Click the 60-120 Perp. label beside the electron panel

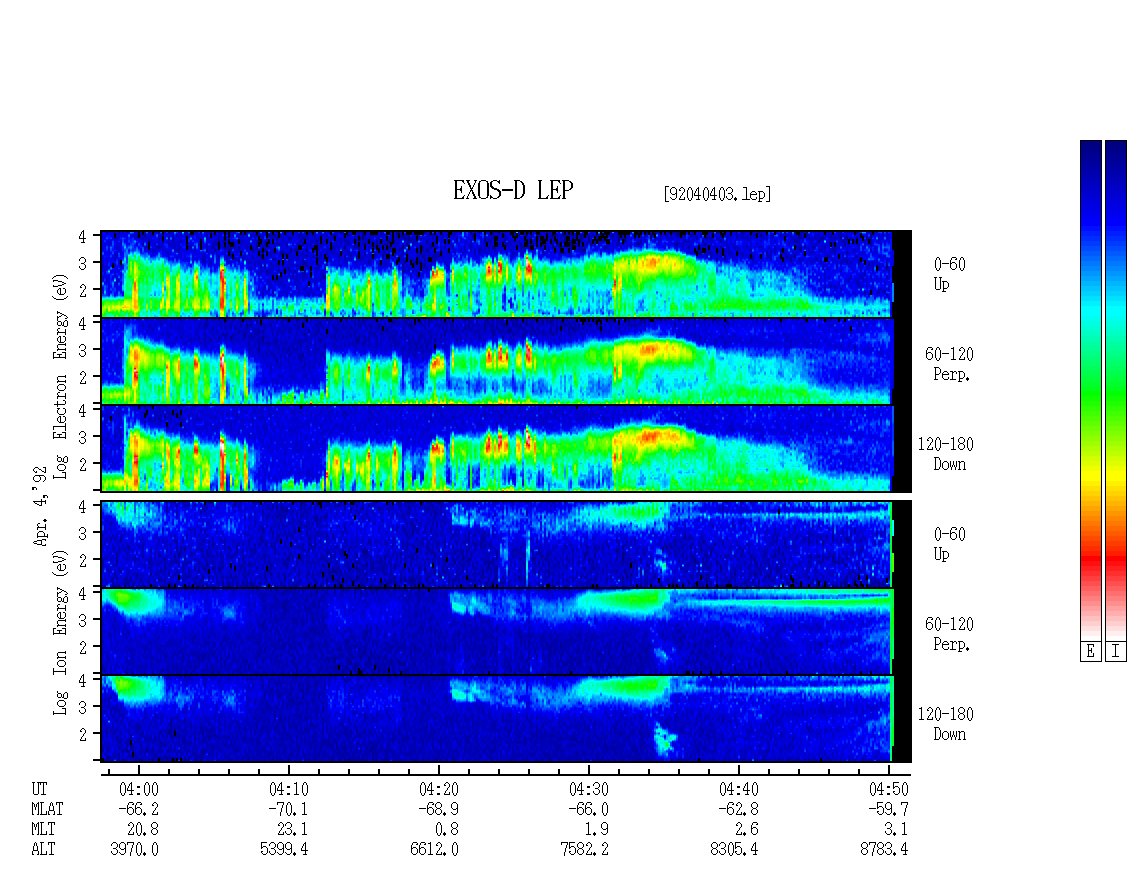click(x=949, y=364)
